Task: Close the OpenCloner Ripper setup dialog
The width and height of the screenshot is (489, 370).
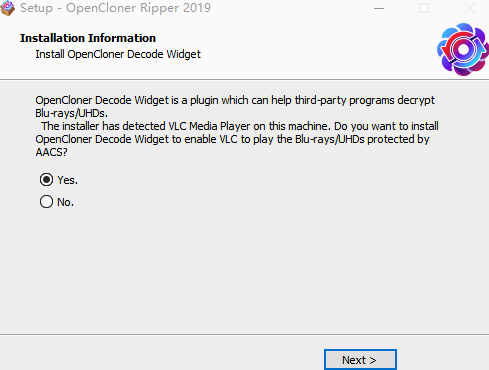Action: tap(470, 8)
